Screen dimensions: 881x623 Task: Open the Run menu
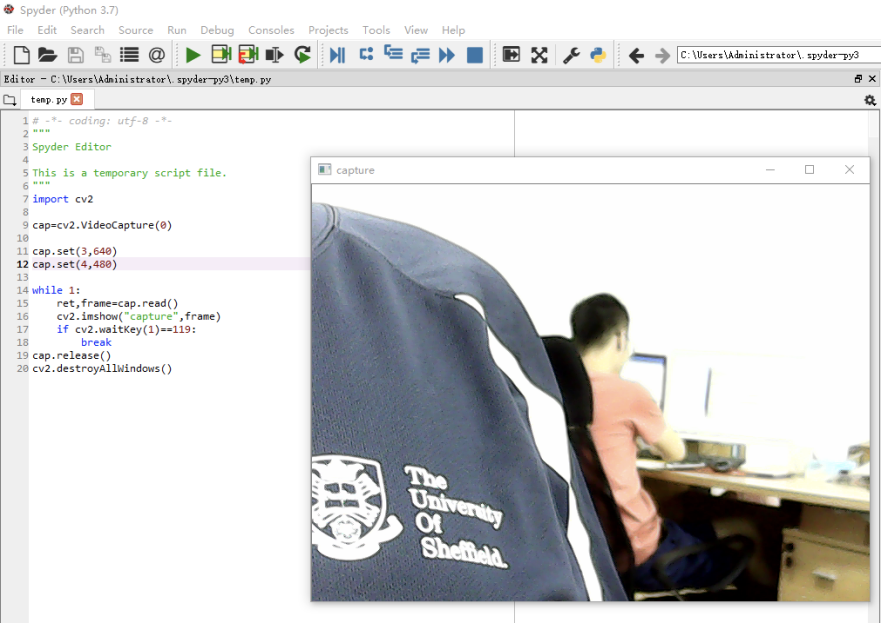coord(177,30)
